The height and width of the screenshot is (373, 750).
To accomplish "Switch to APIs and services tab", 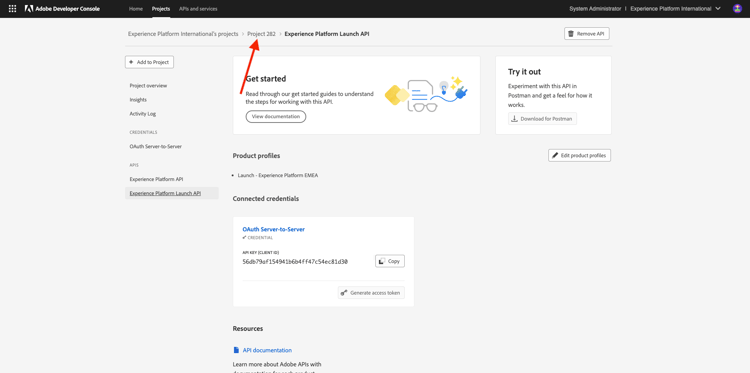I will 198,9.
